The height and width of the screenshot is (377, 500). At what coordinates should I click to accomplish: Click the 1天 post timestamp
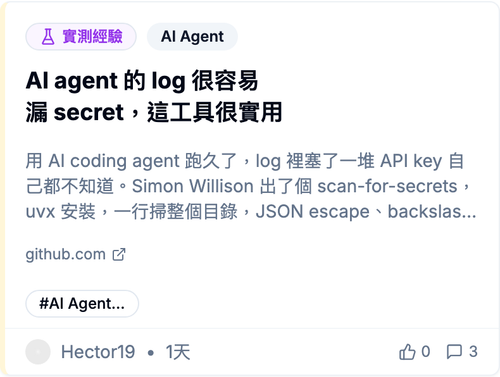click(178, 352)
